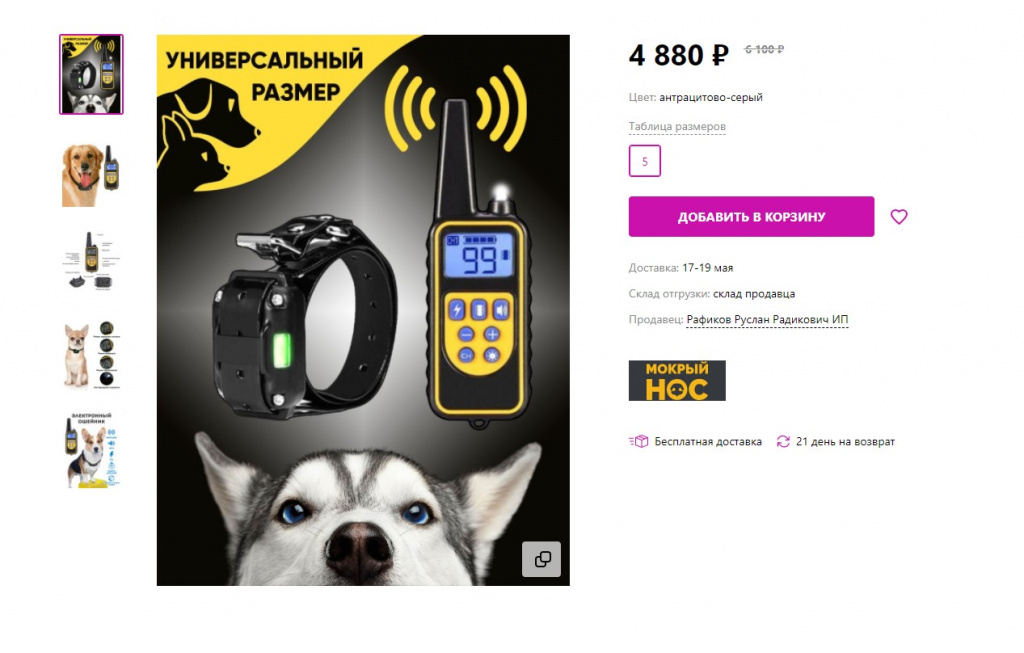The width and height of the screenshot is (1024, 653).
Task: View thumbnail with chihuahua and features
Action: click(x=91, y=355)
